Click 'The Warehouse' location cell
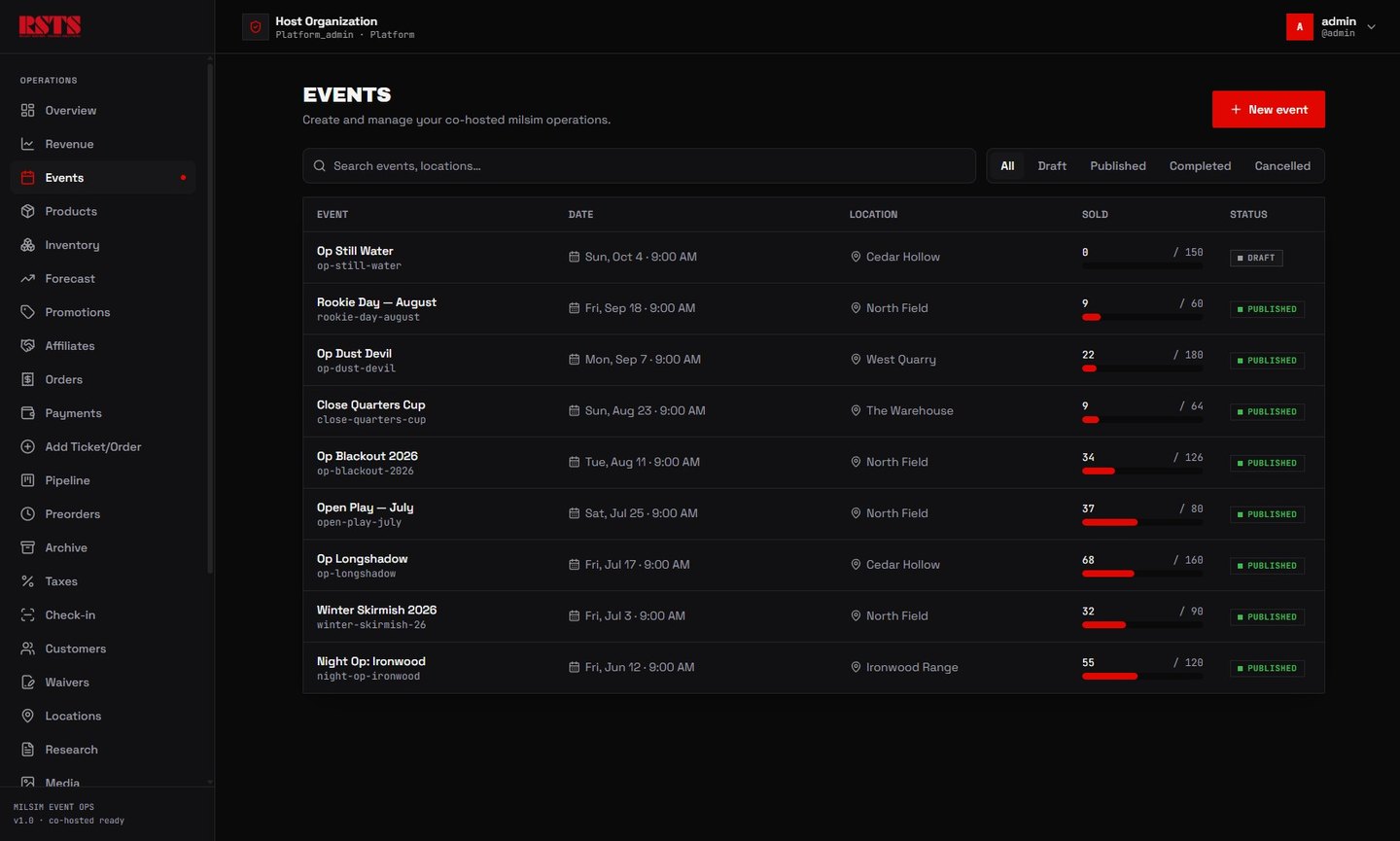The height and width of the screenshot is (841, 1400). click(910, 411)
